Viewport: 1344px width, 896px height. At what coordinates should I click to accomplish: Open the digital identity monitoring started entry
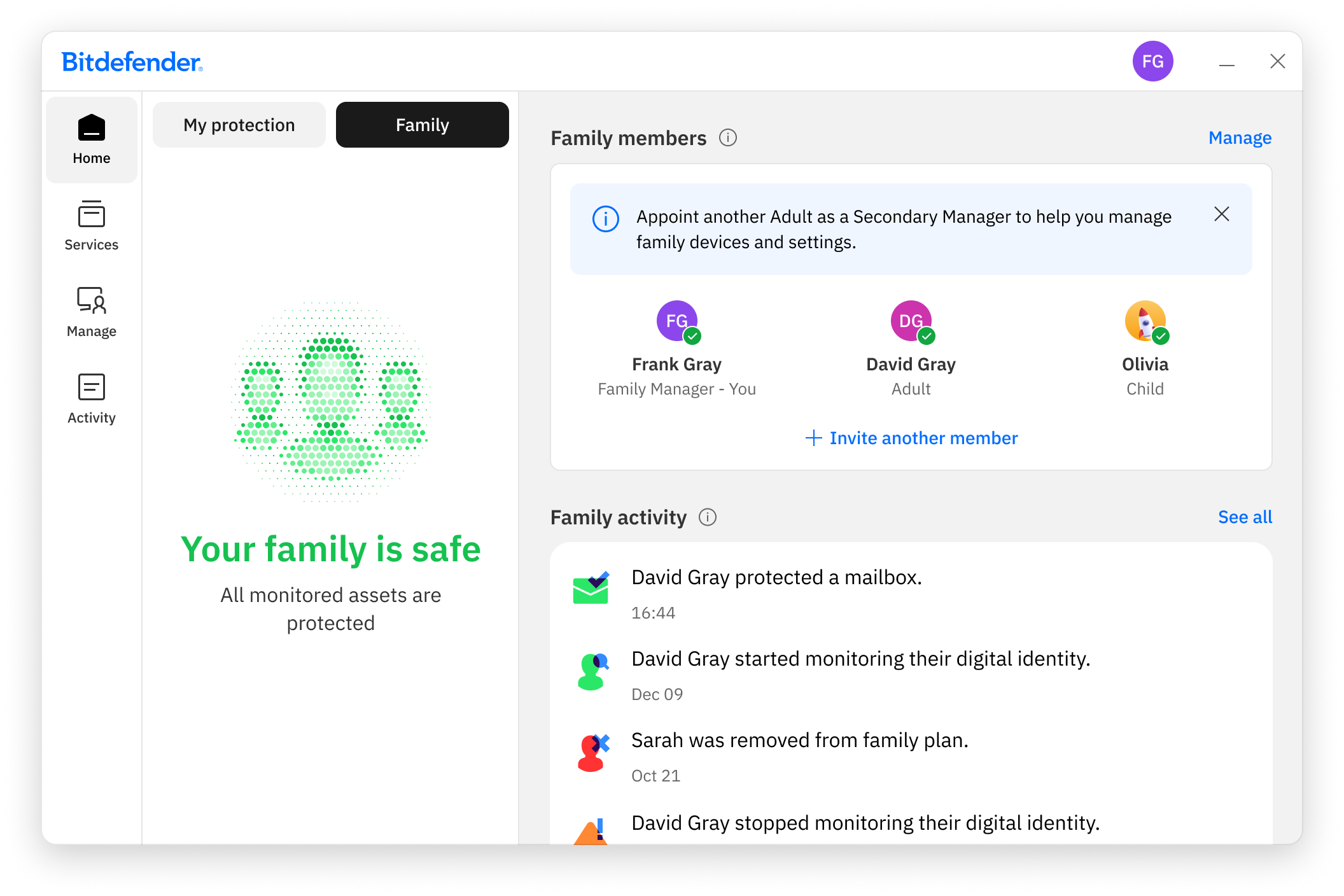pos(860,659)
